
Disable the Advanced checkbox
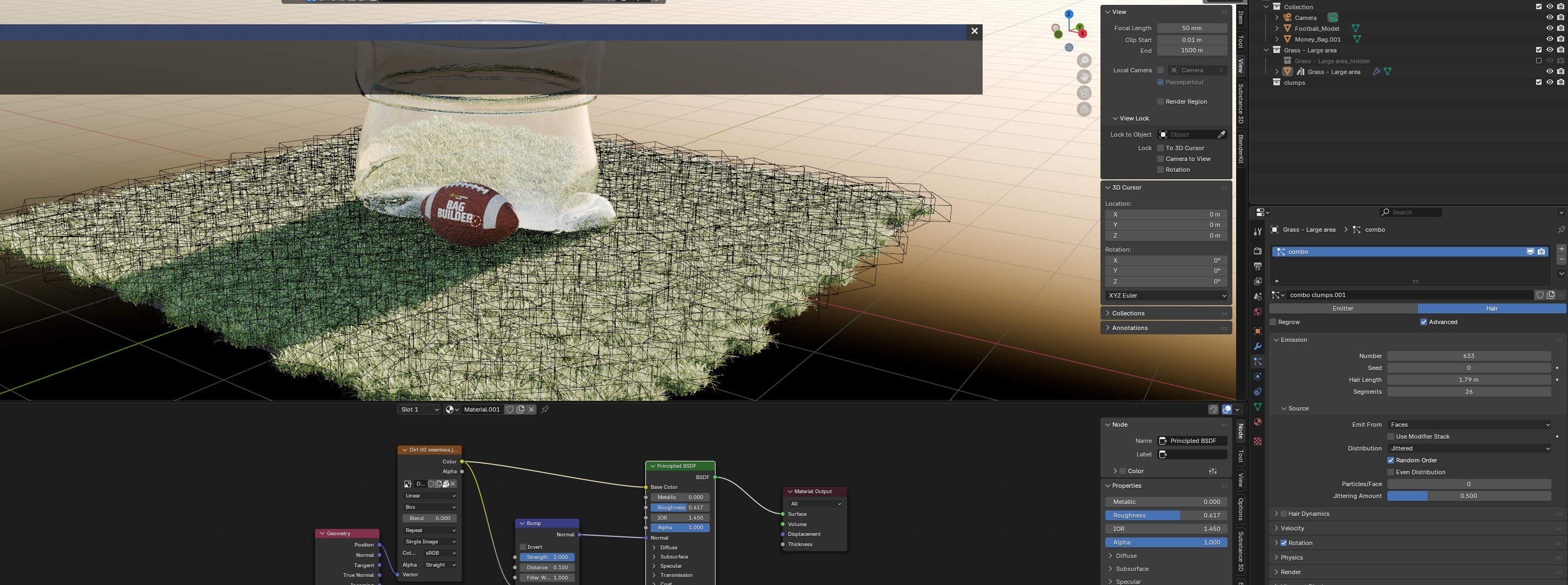1423,322
